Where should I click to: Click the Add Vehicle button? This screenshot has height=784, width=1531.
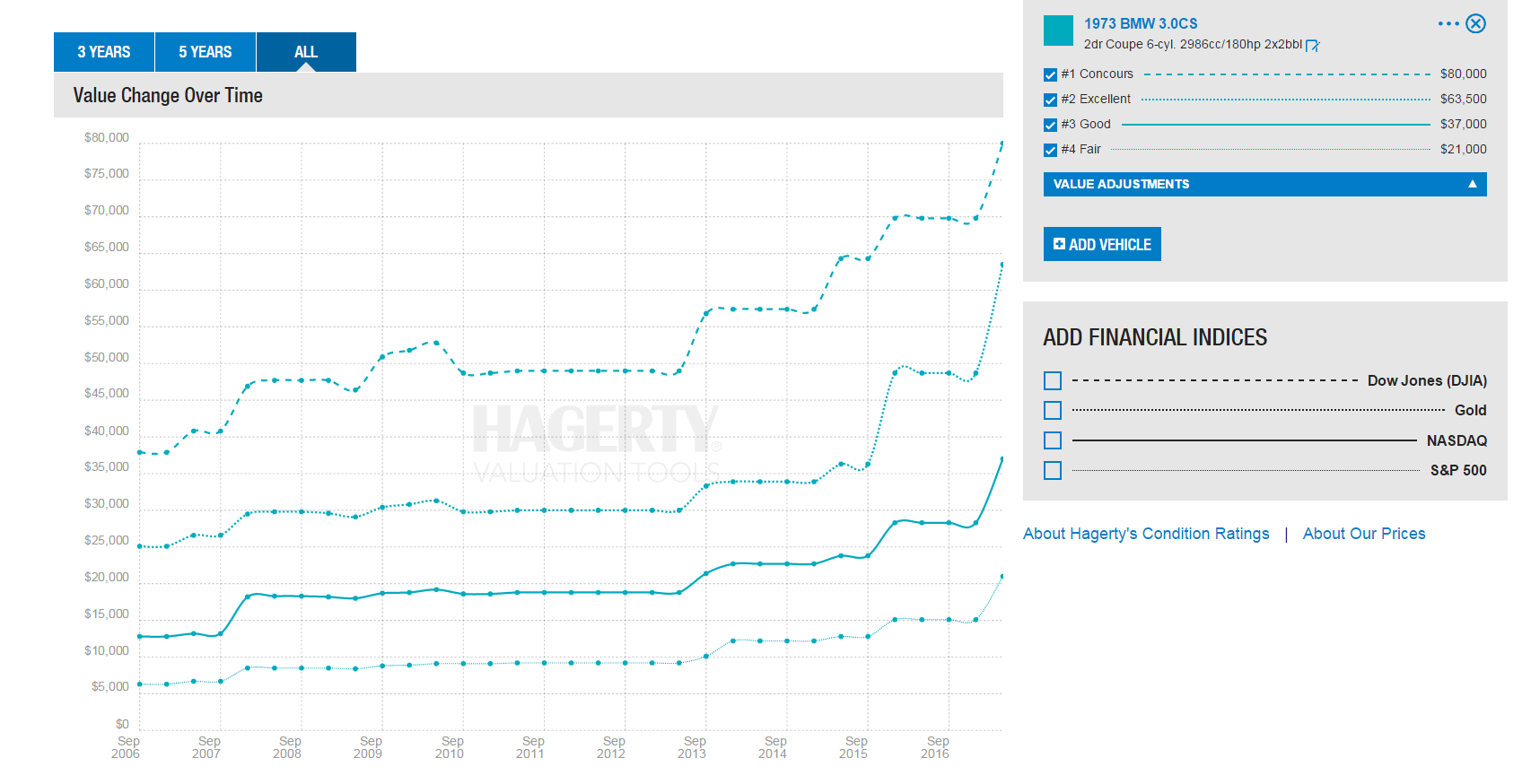click(x=1102, y=244)
